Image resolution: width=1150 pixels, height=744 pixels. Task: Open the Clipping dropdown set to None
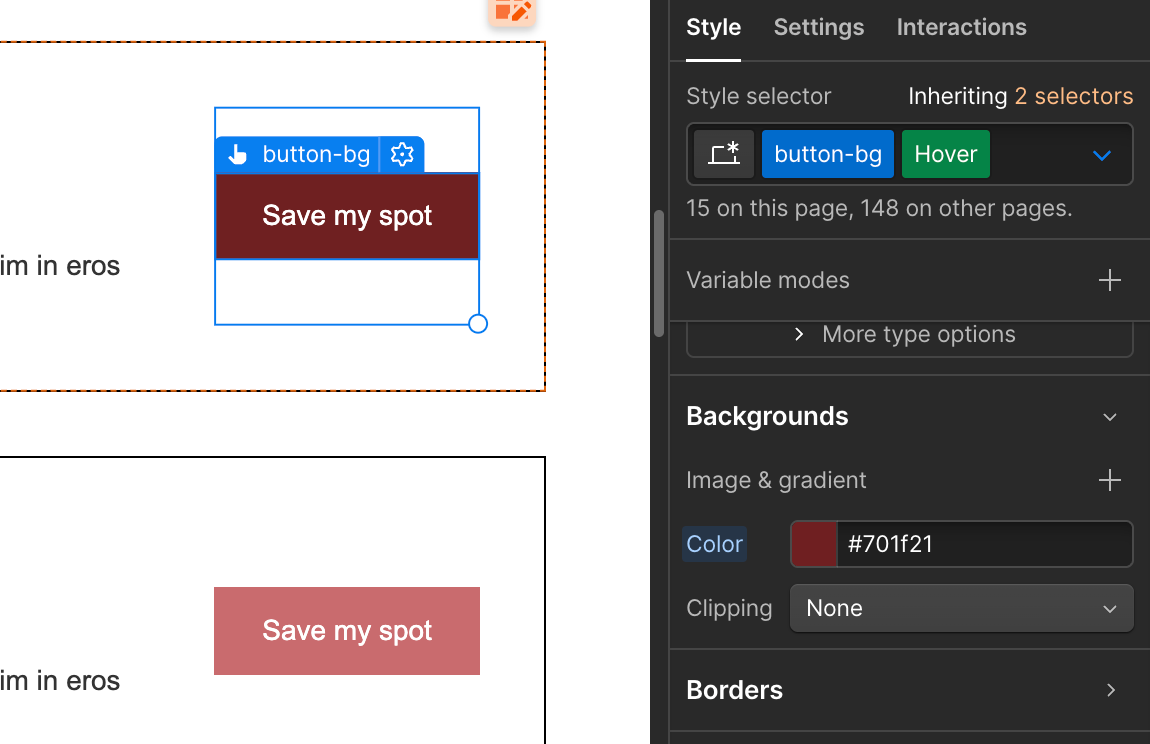(x=961, y=608)
